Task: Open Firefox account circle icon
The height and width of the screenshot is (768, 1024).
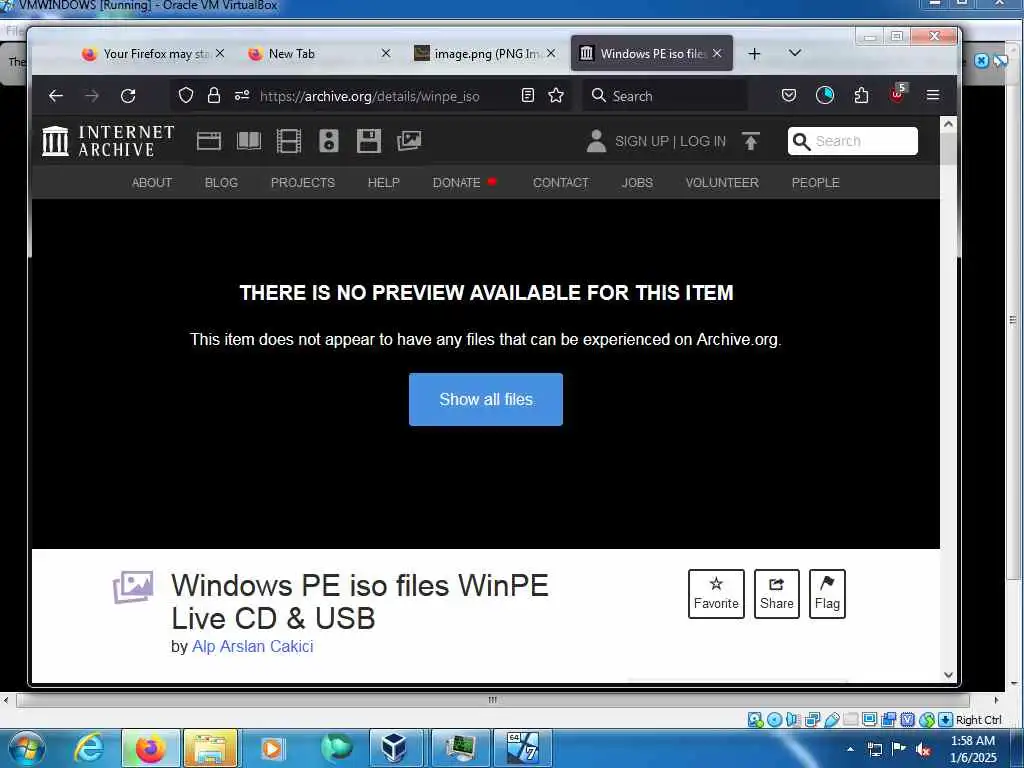Action: click(825, 96)
